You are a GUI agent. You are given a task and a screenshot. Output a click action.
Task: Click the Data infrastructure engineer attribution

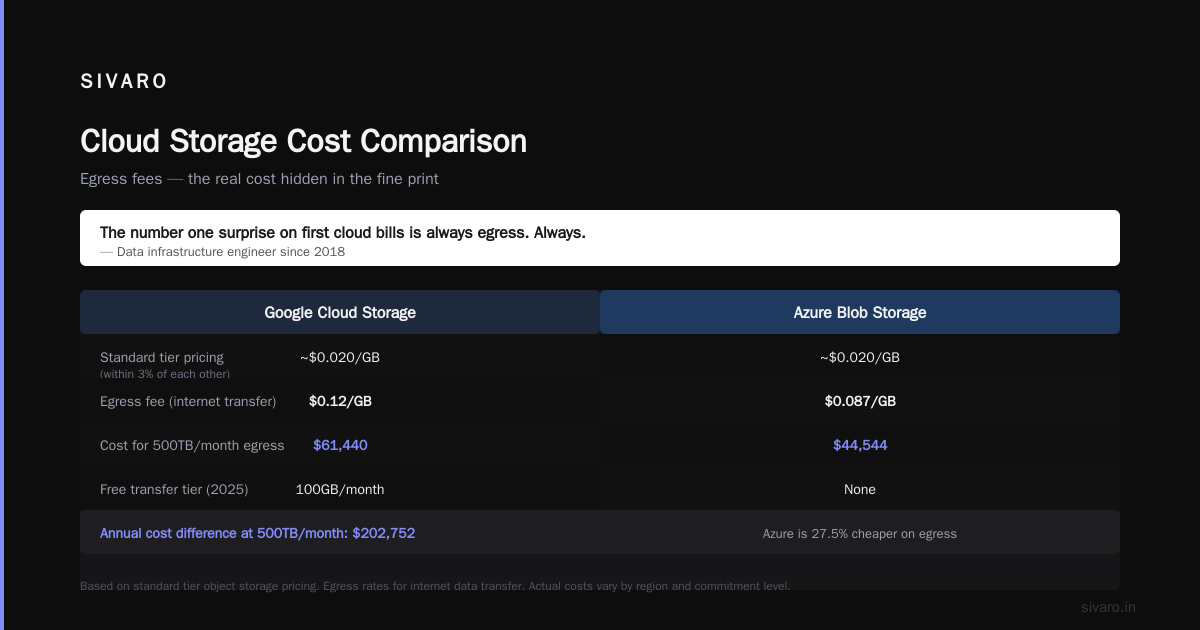pos(222,252)
